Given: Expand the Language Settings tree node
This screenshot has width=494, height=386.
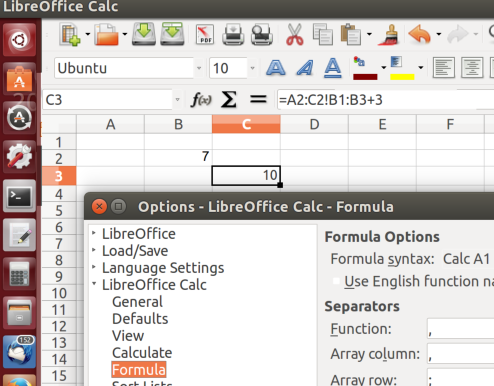Looking at the screenshot, I should pyautogui.click(x=94, y=267).
